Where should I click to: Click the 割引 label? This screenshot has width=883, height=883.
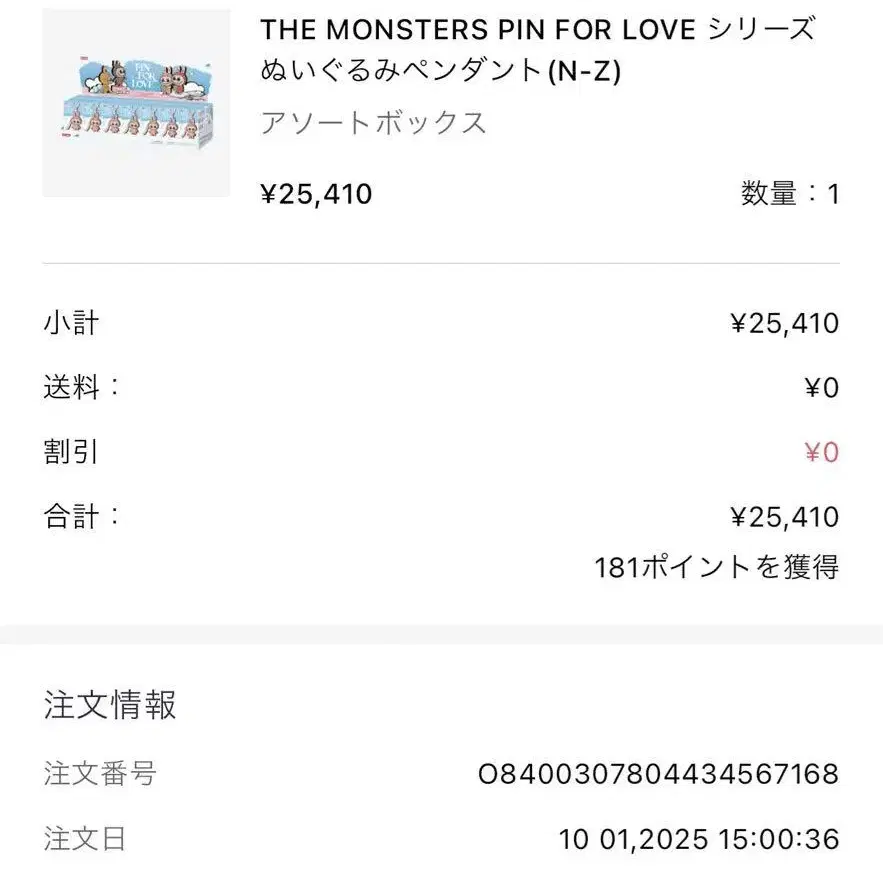71,452
